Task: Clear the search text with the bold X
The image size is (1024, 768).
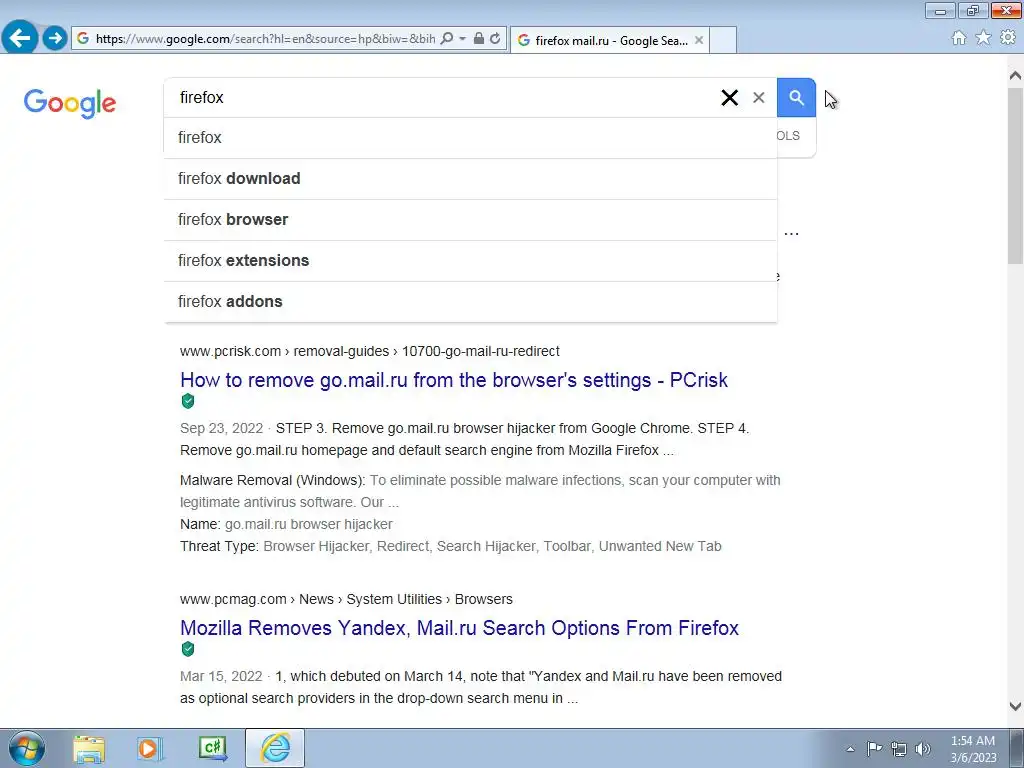Action: click(729, 97)
